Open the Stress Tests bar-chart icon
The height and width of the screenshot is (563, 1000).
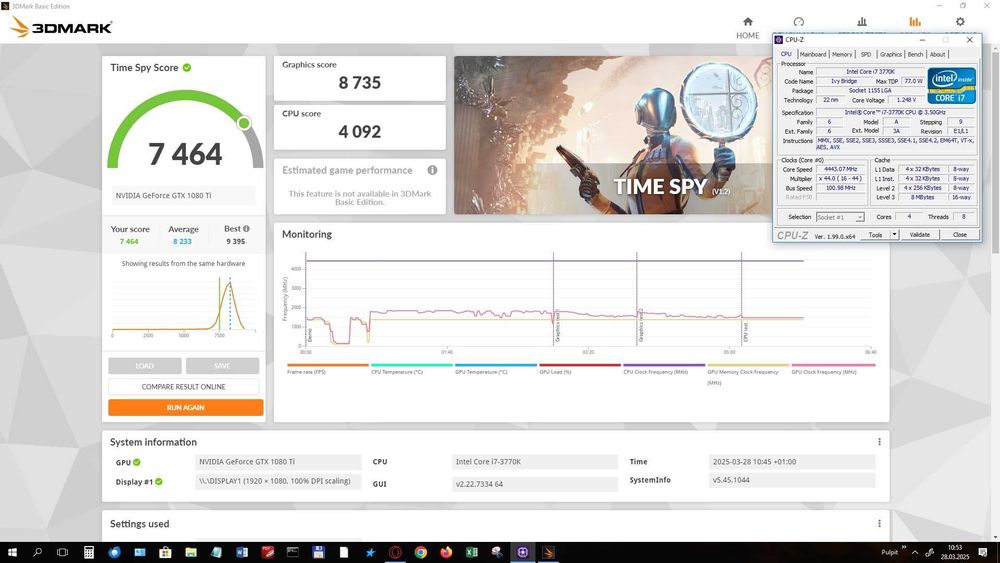[862, 22]
